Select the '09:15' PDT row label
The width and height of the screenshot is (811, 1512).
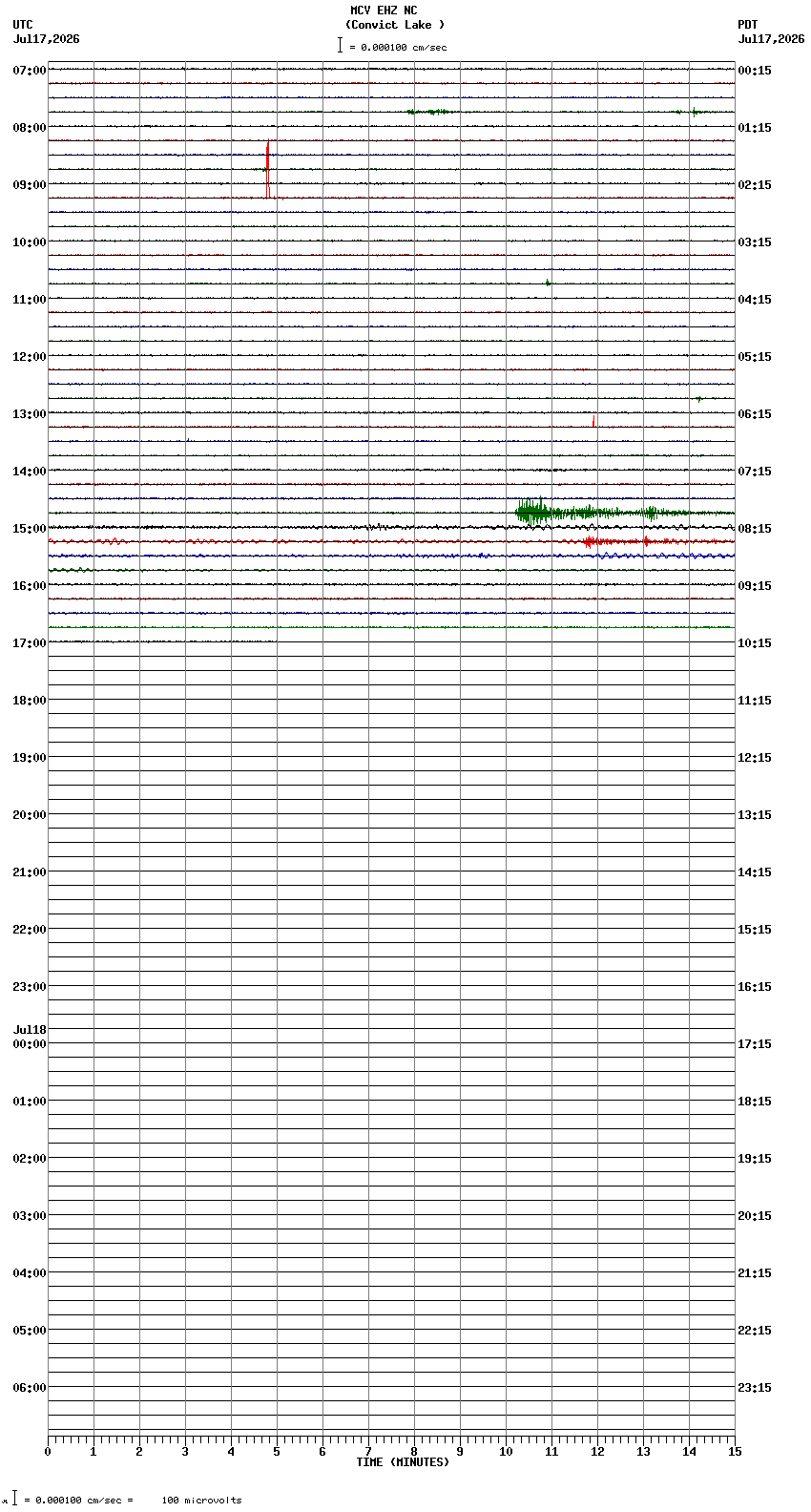tap(755, 586)
